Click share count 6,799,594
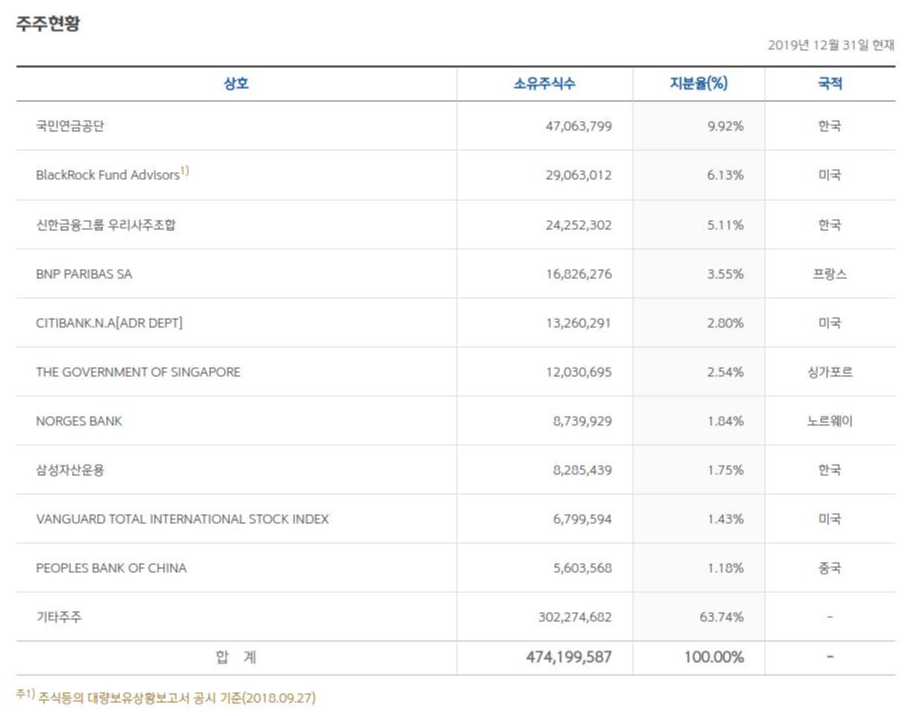The image size is (915, 716). [582, 519]
